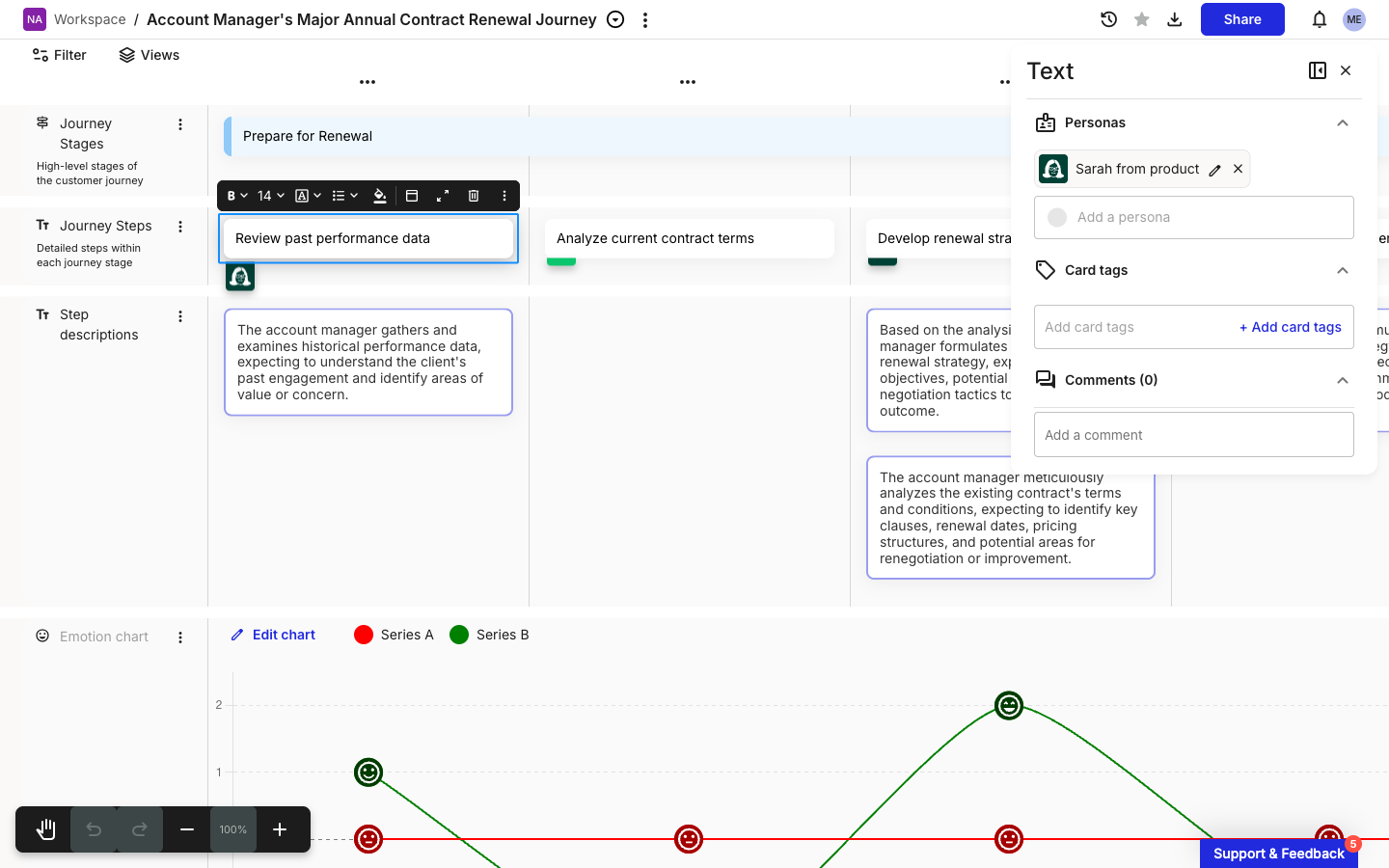Open version history clock icon
The width and height of the screenshot is (1389, 868).
click(1108, 19)
